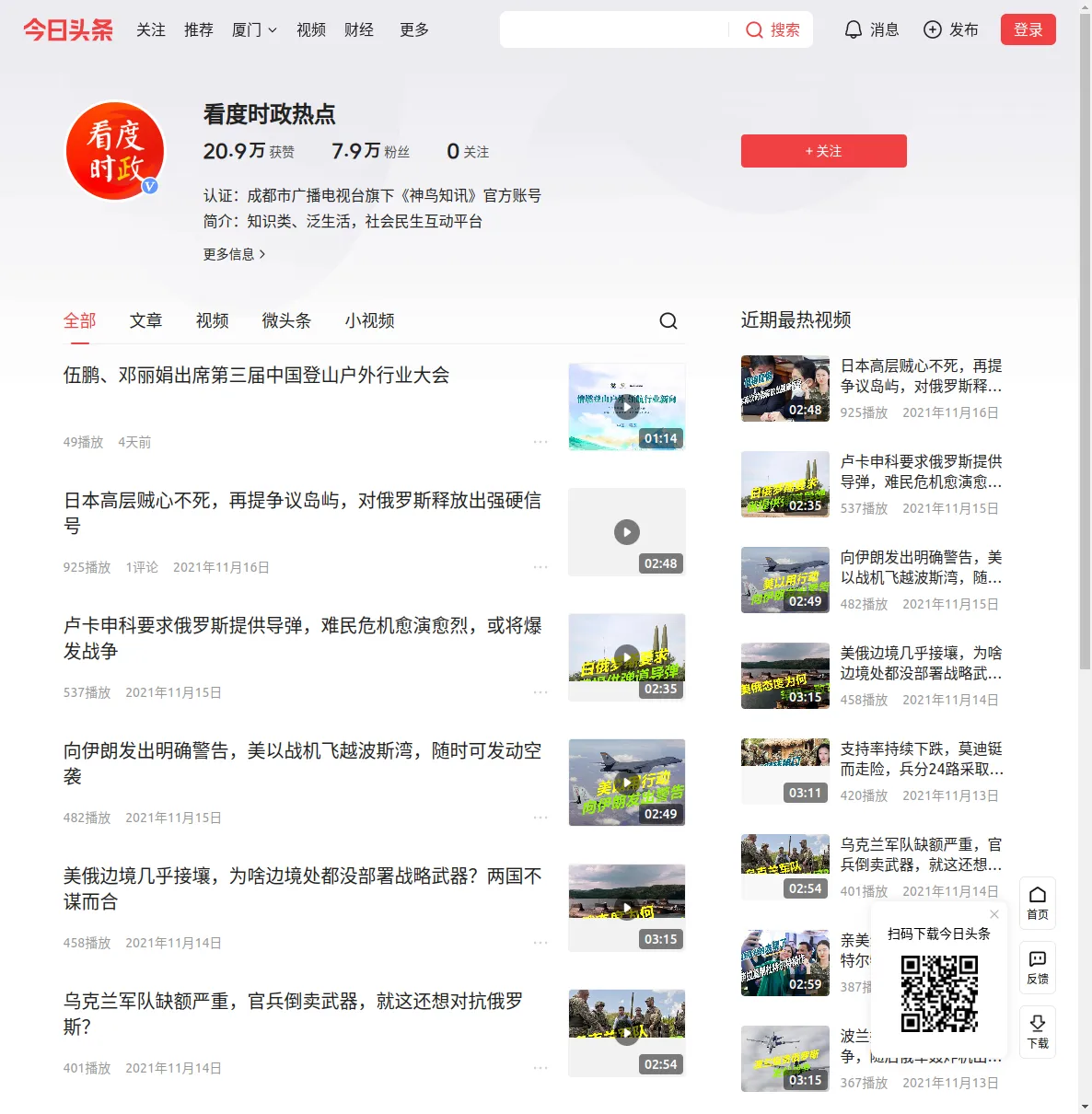Play the 02:35 卢卡申科 video in feed
The image size is (1092, 1114).
627,657
